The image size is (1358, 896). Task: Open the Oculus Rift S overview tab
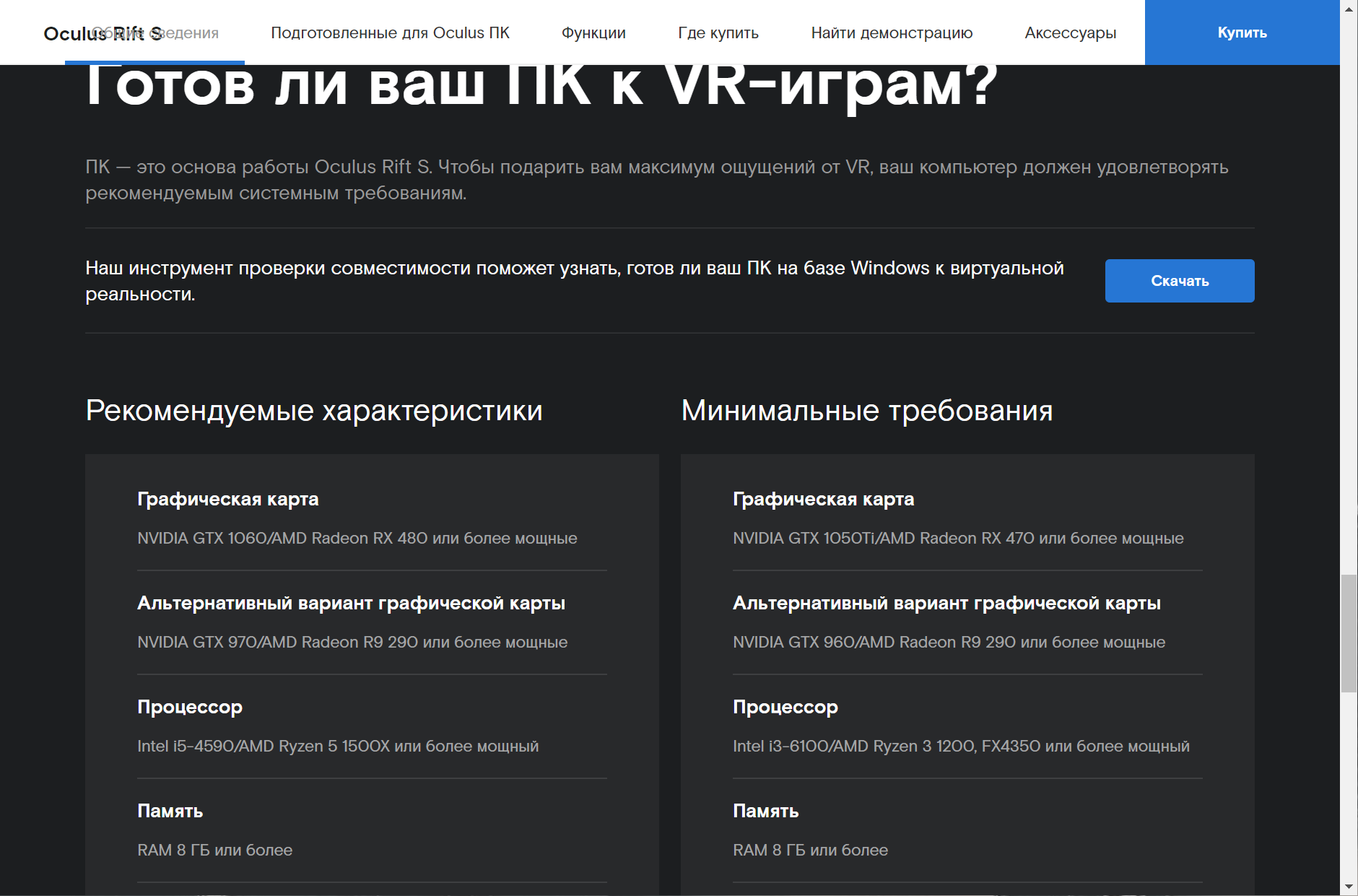tap(154, 33)
